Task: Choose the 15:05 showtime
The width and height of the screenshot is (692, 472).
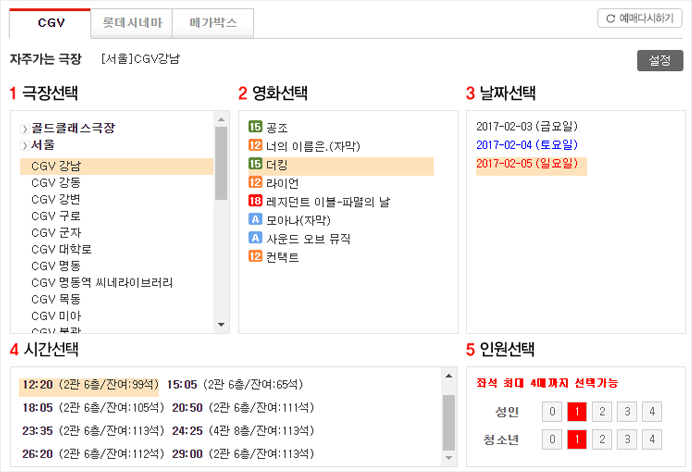Action: coord(235,385)
